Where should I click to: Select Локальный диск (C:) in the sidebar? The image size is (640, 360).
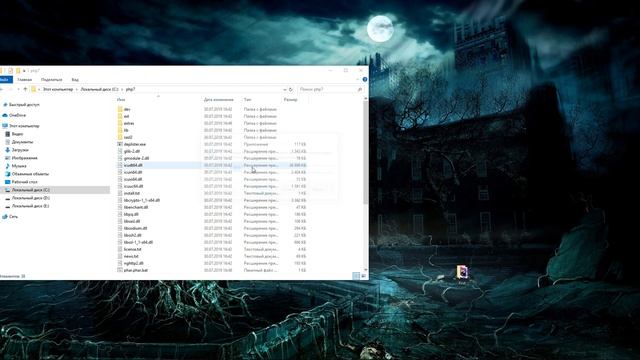[x=31, y=190]
